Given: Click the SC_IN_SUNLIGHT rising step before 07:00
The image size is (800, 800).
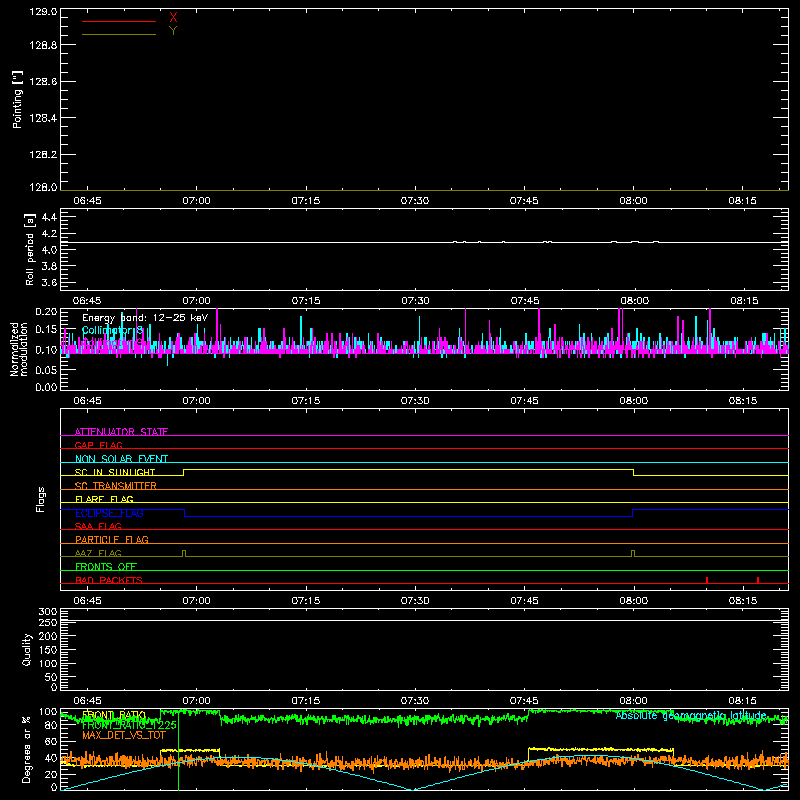Looking at the screenshot, I should [184, 472].
